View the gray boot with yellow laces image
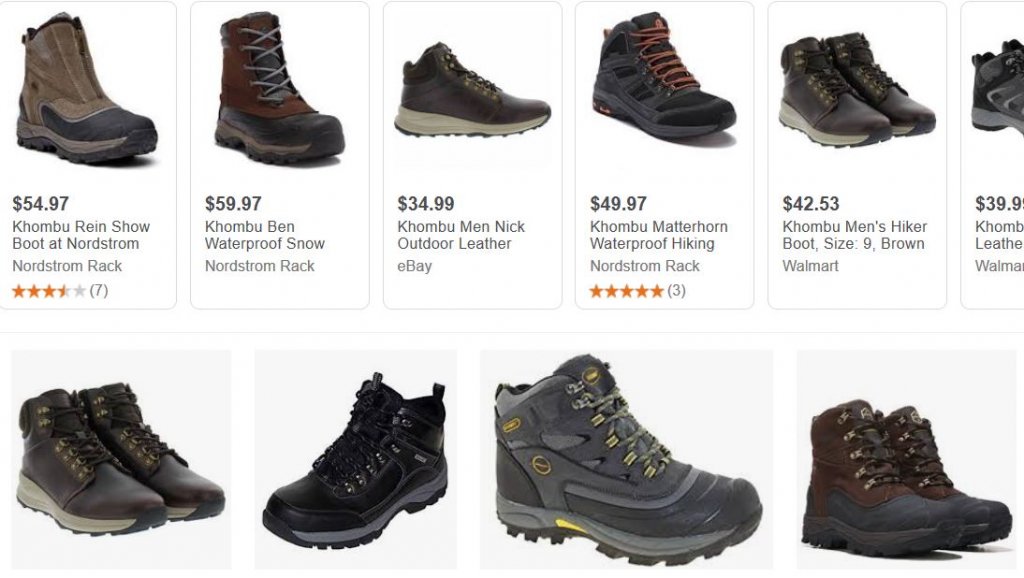The height and width of the screenshot is (578, 1024). click(626, 459)
